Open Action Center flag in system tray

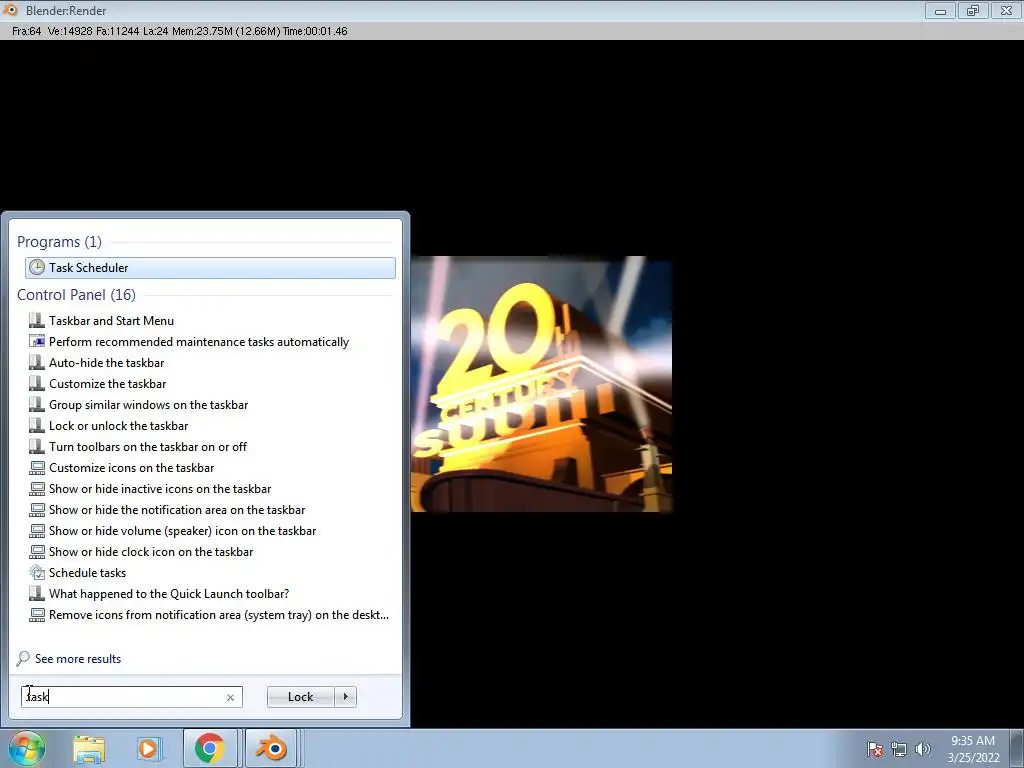click(x=874, y=749)
